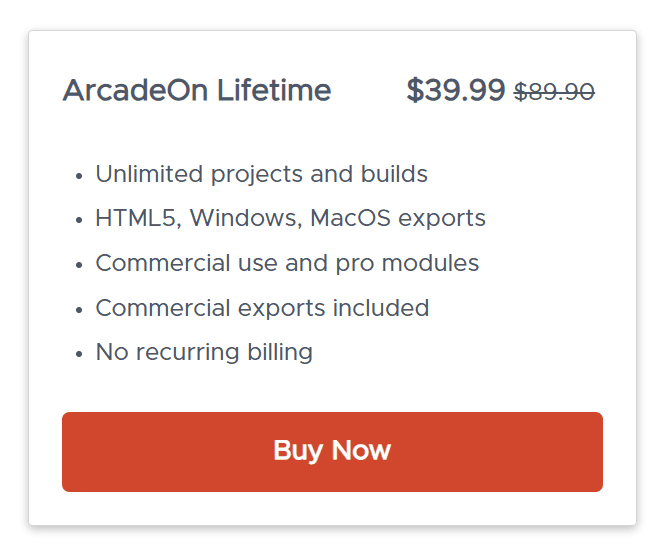This screenshot has height=555, width=662.
Task: Select the $39.99 sale price
Action: point(455,91)
